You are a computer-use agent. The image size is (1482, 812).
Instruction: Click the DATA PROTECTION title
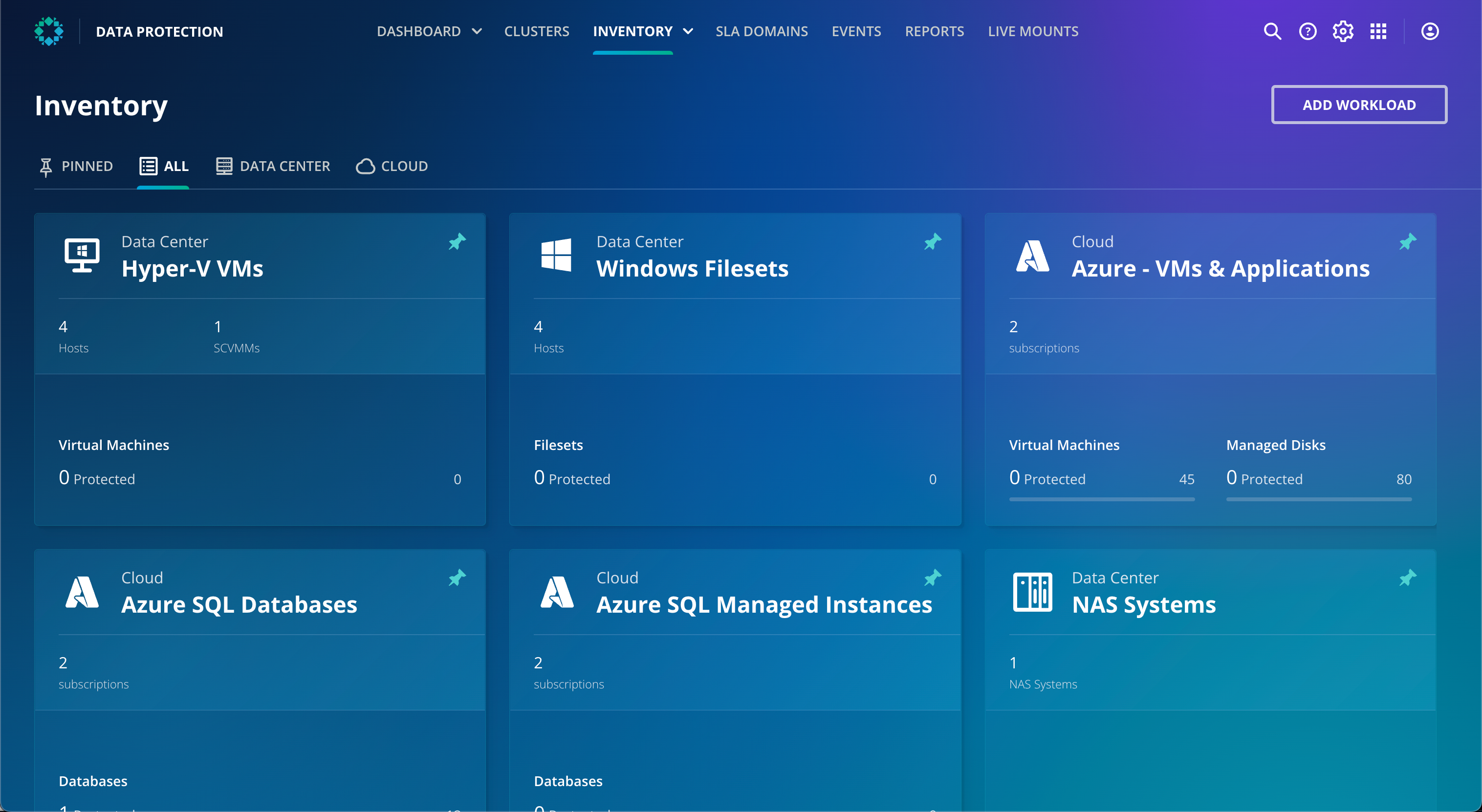pyautogui.click(x=159, y=32)
